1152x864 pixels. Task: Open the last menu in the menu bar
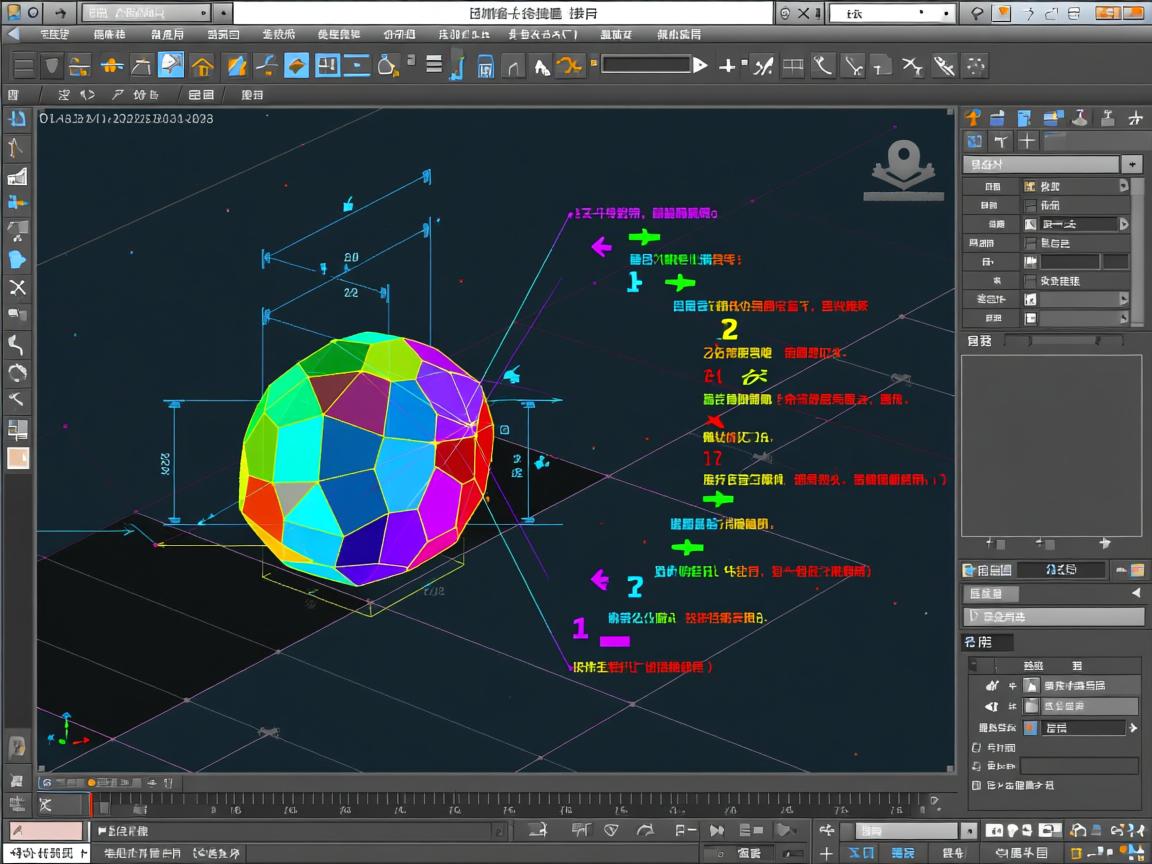coord(679,34)
